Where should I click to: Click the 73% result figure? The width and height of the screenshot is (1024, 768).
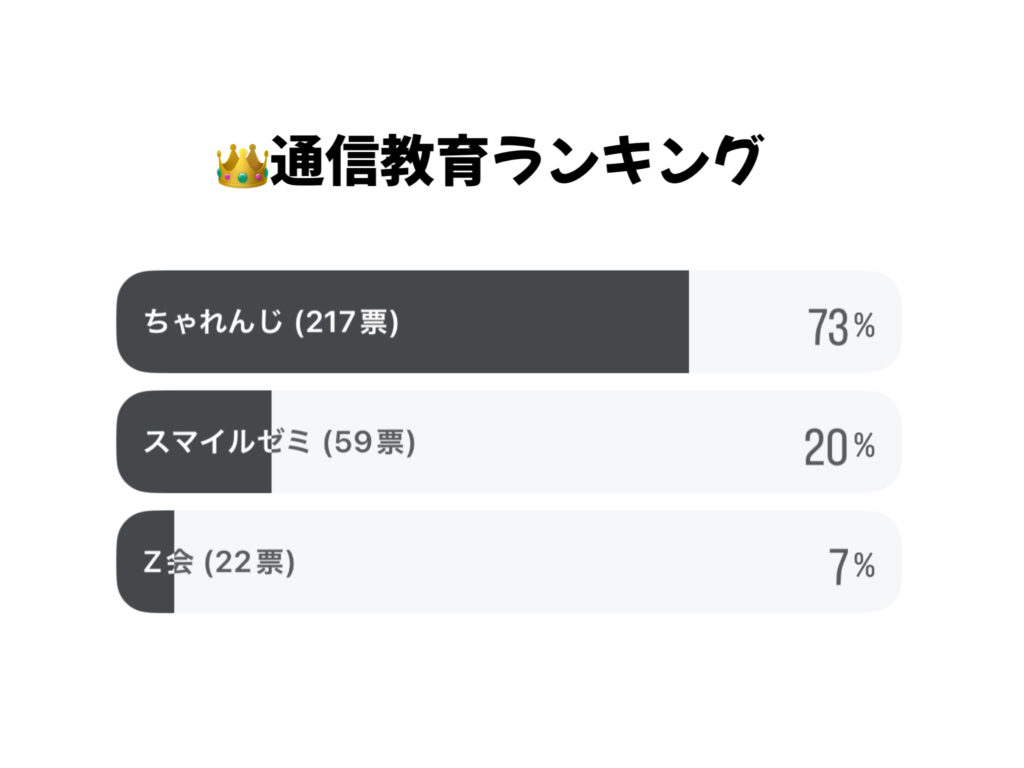pos(840,326)
